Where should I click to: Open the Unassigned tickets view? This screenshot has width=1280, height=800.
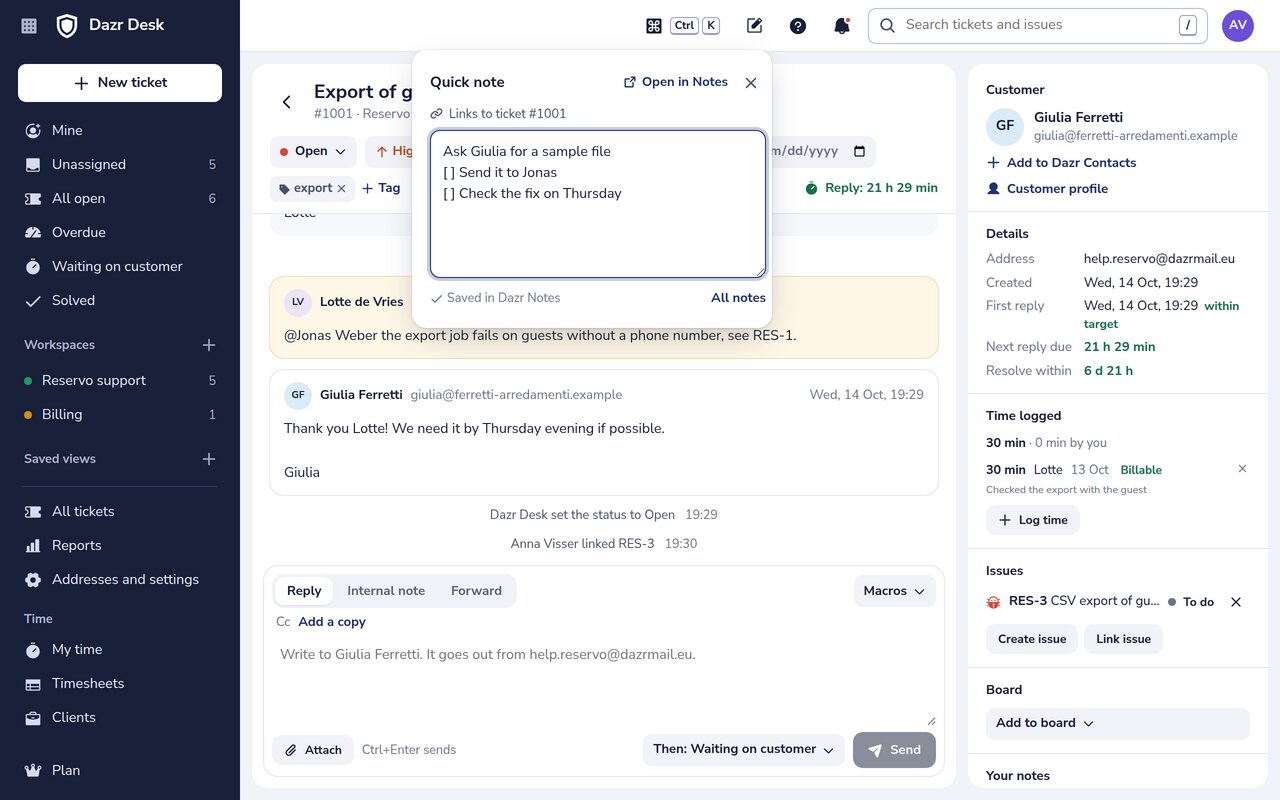(x=120, y=164)
